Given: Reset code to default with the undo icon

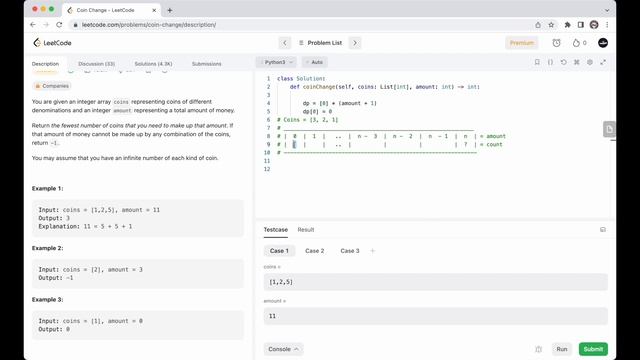Looking at the screenshot, I should [x=564, y=62].
